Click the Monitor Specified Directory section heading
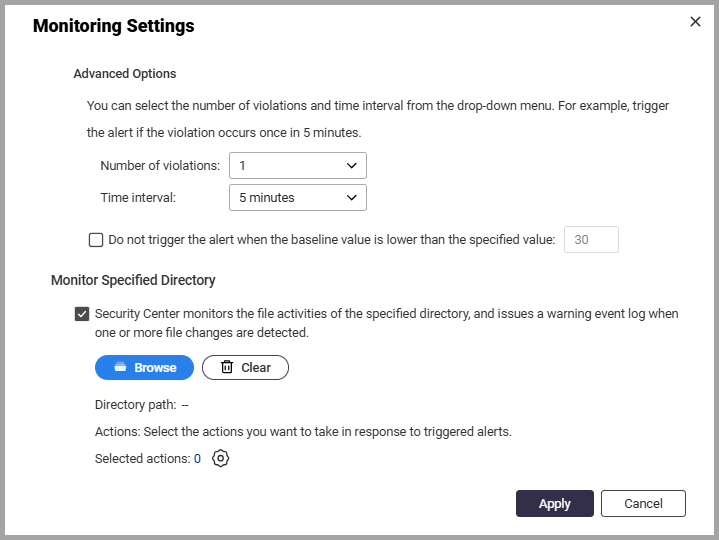 133,280
